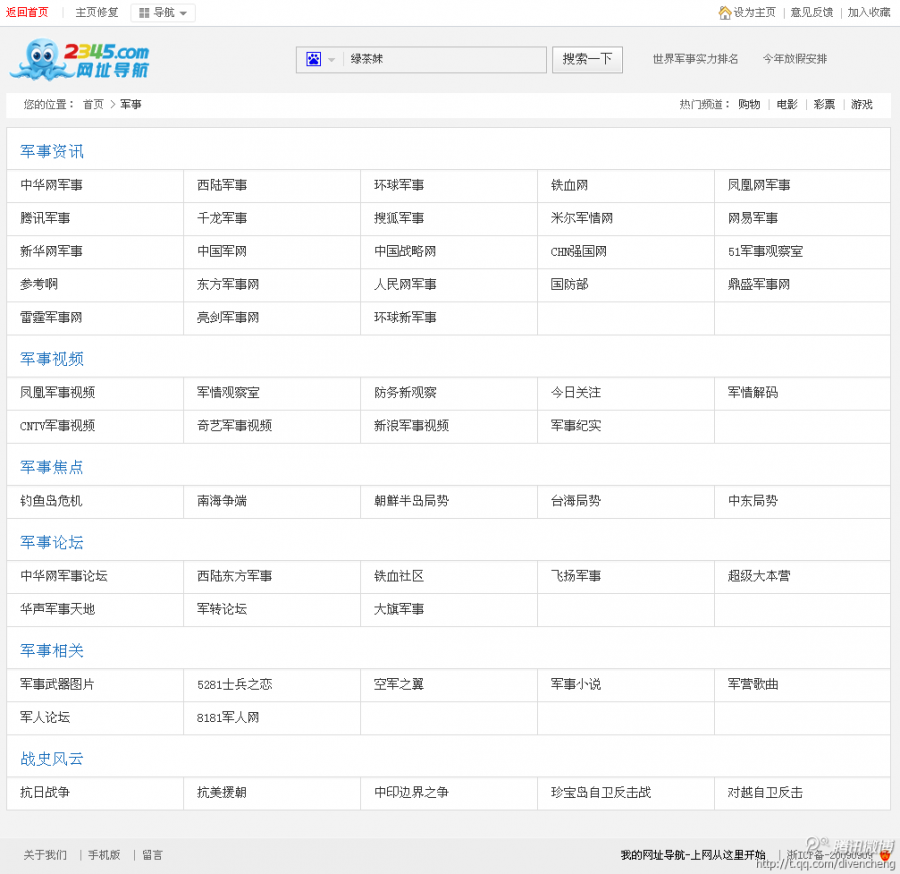The image size is (900, 874).
Task: Open the 钓鱼岛危机 link
Action: [51, 501]
